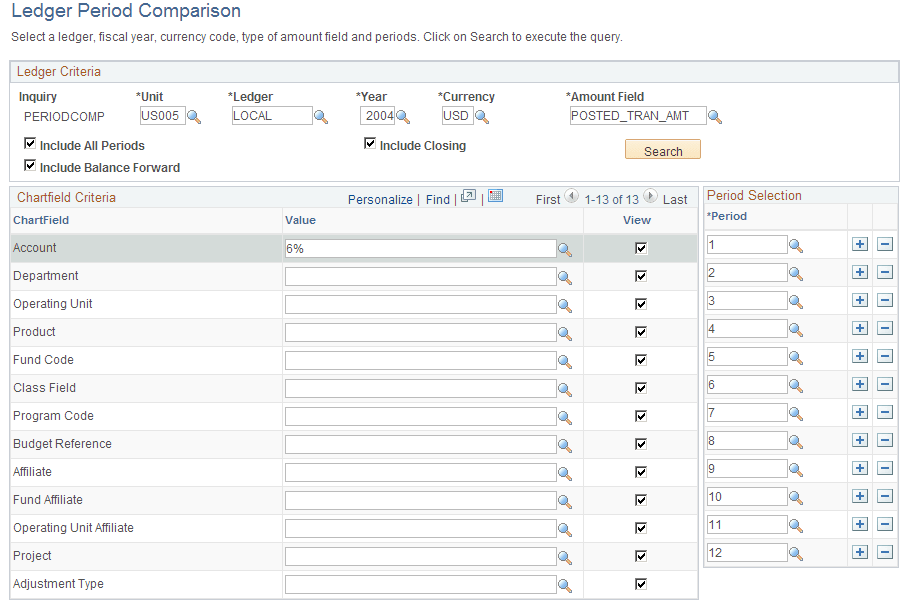The width and height of the screenshot is (901, 603).
Task: Disable Include Balance Forward
Action: coord(30,167)
